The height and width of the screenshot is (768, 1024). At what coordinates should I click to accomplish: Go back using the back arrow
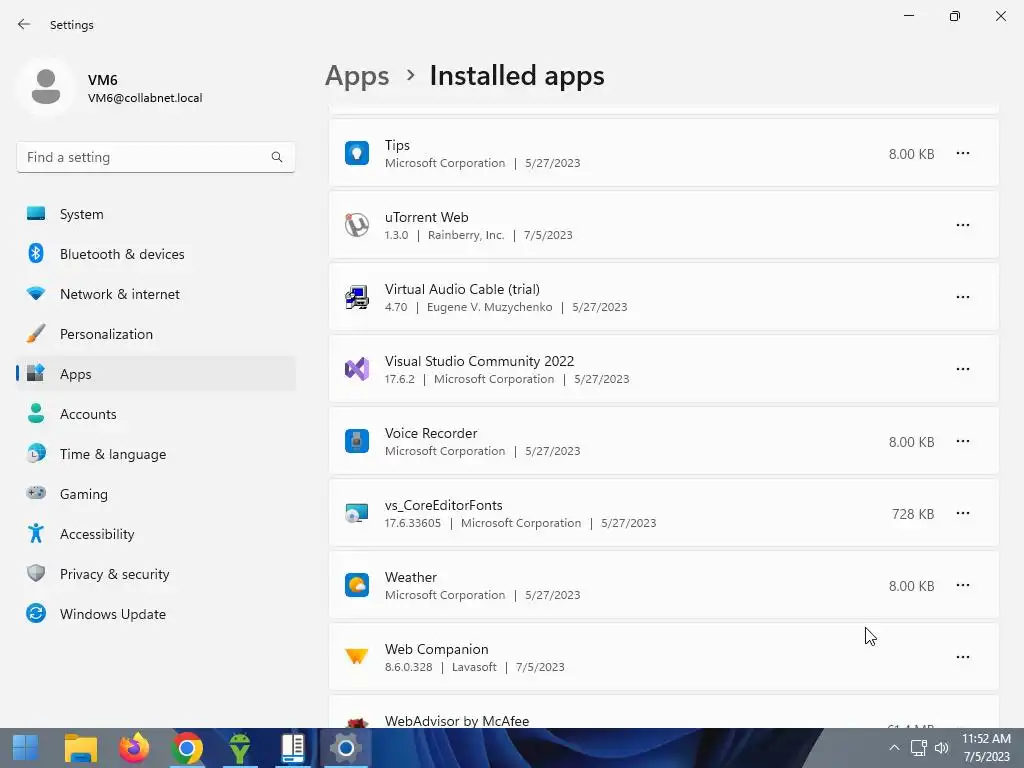(24, 24)
